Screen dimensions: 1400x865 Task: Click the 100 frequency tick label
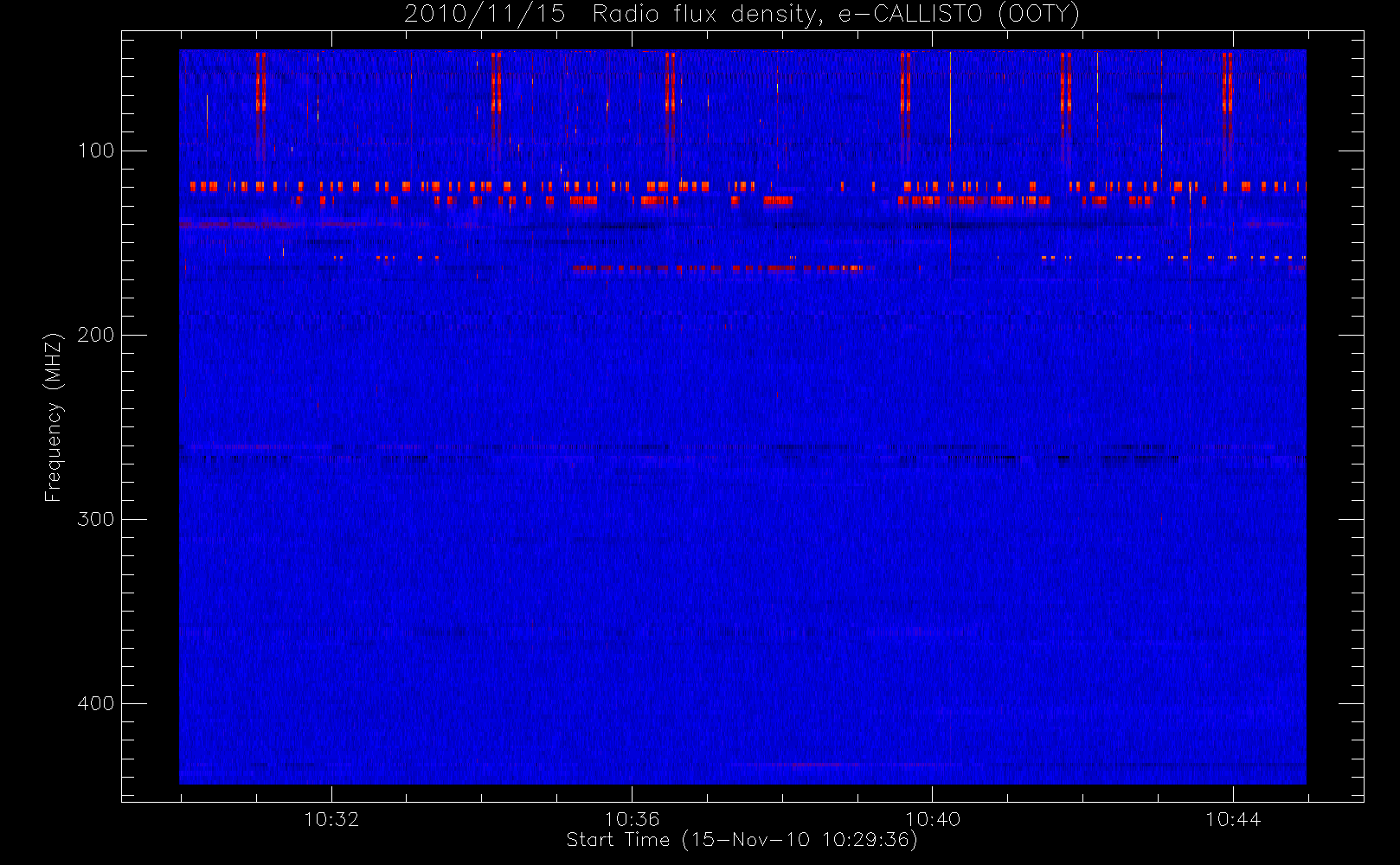pyautogui.click(x=96, y=151)
